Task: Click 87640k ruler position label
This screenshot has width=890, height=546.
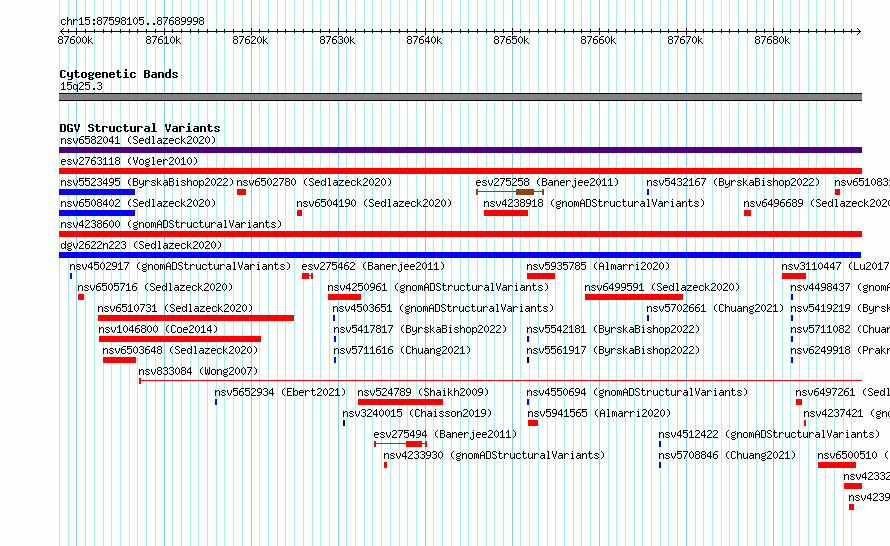Action: click(x=424, y=40)
